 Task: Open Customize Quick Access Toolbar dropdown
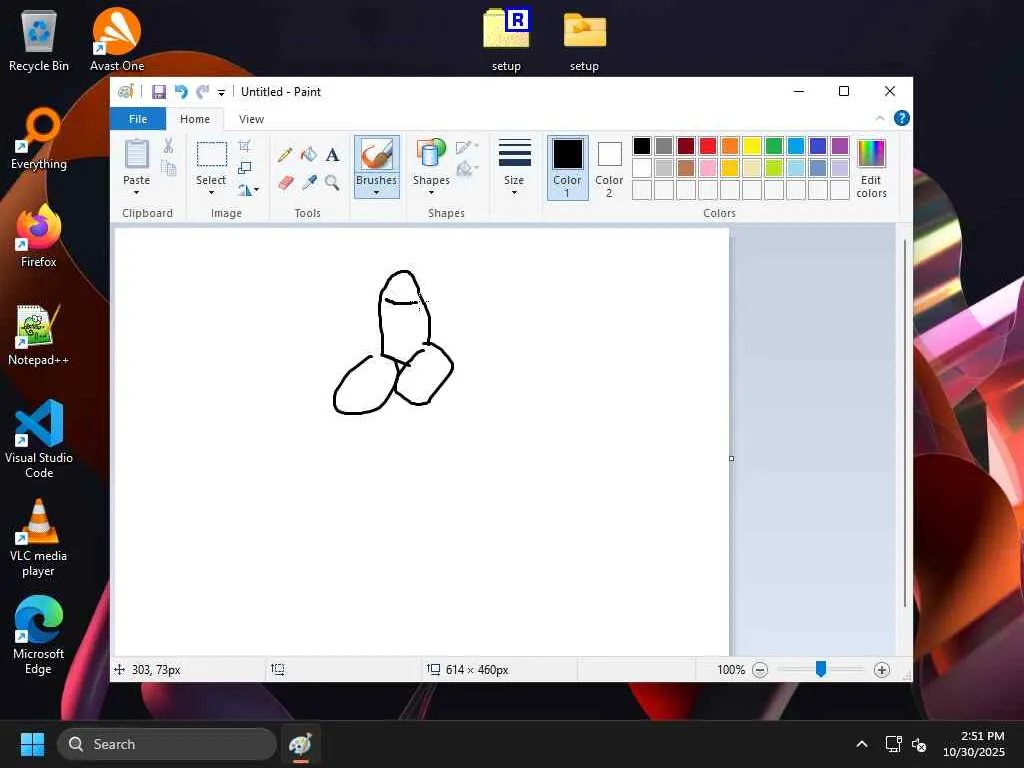pyautogui.click(x=221, y=93)
